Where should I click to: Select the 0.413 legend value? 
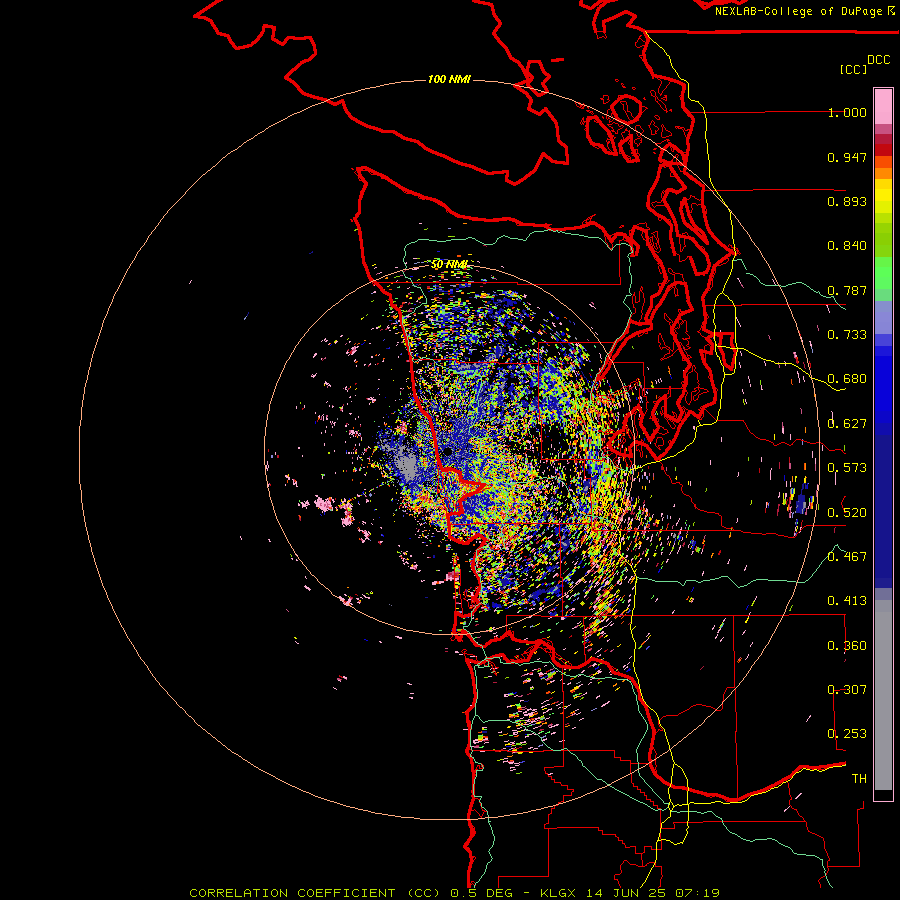click(847, 601)
